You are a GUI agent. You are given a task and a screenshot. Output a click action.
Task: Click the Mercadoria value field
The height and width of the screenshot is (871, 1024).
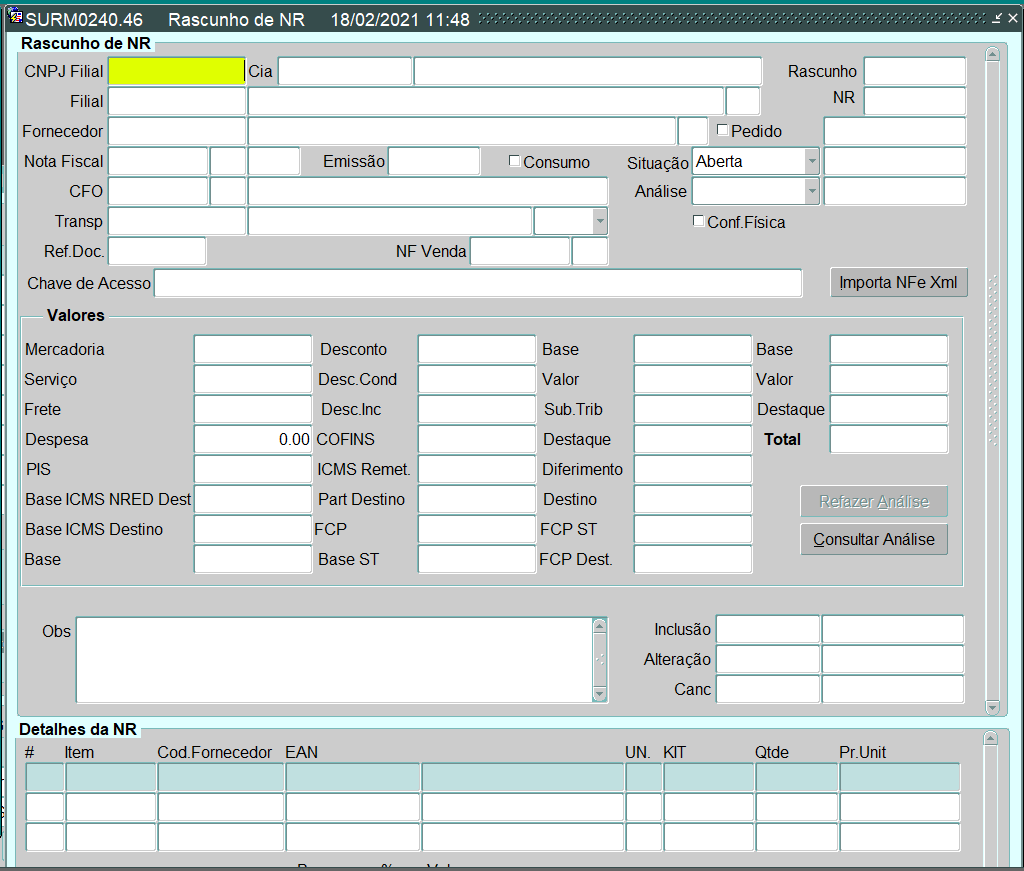click(253, 349)
